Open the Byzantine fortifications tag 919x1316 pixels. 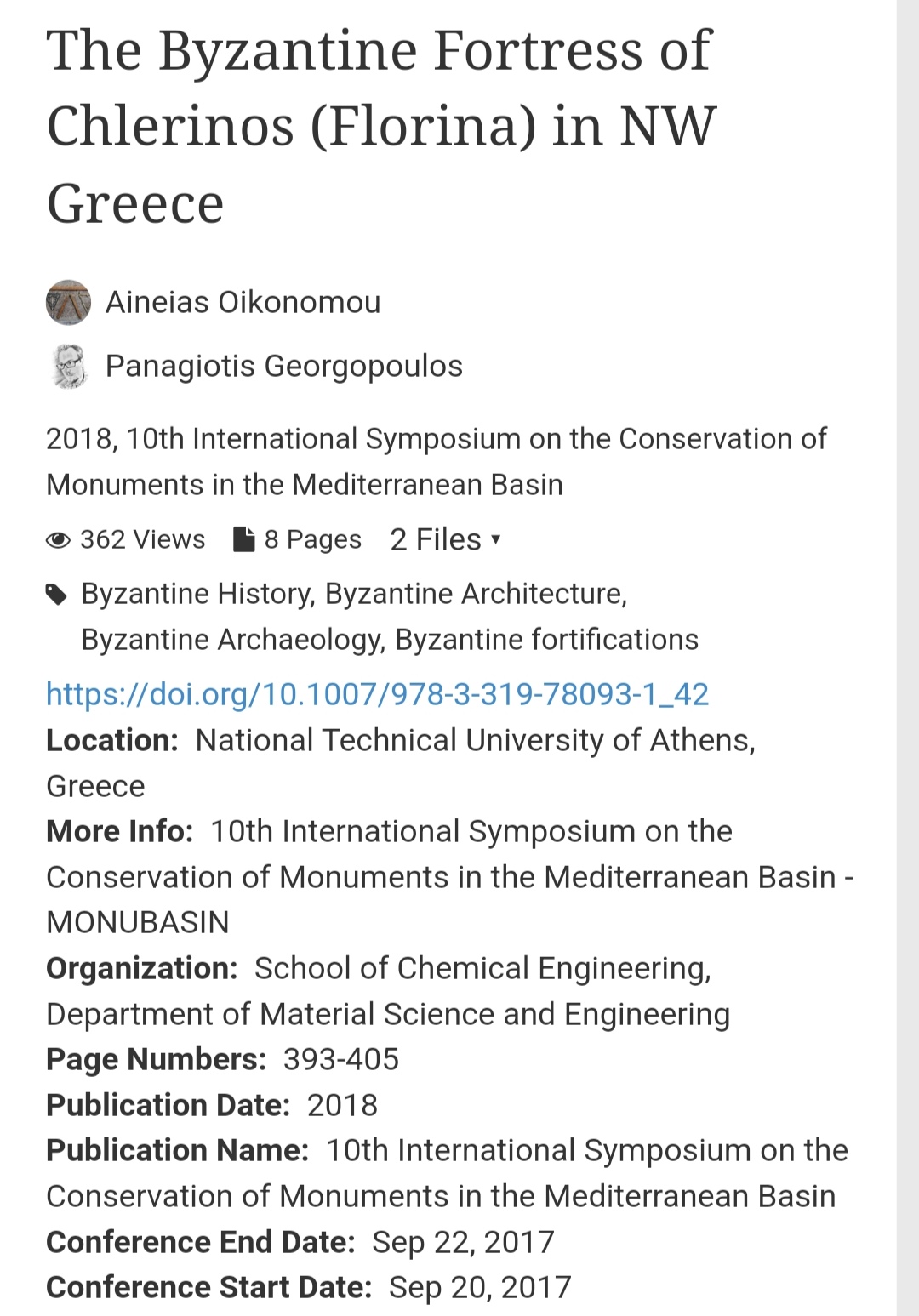tap(547, 640)
